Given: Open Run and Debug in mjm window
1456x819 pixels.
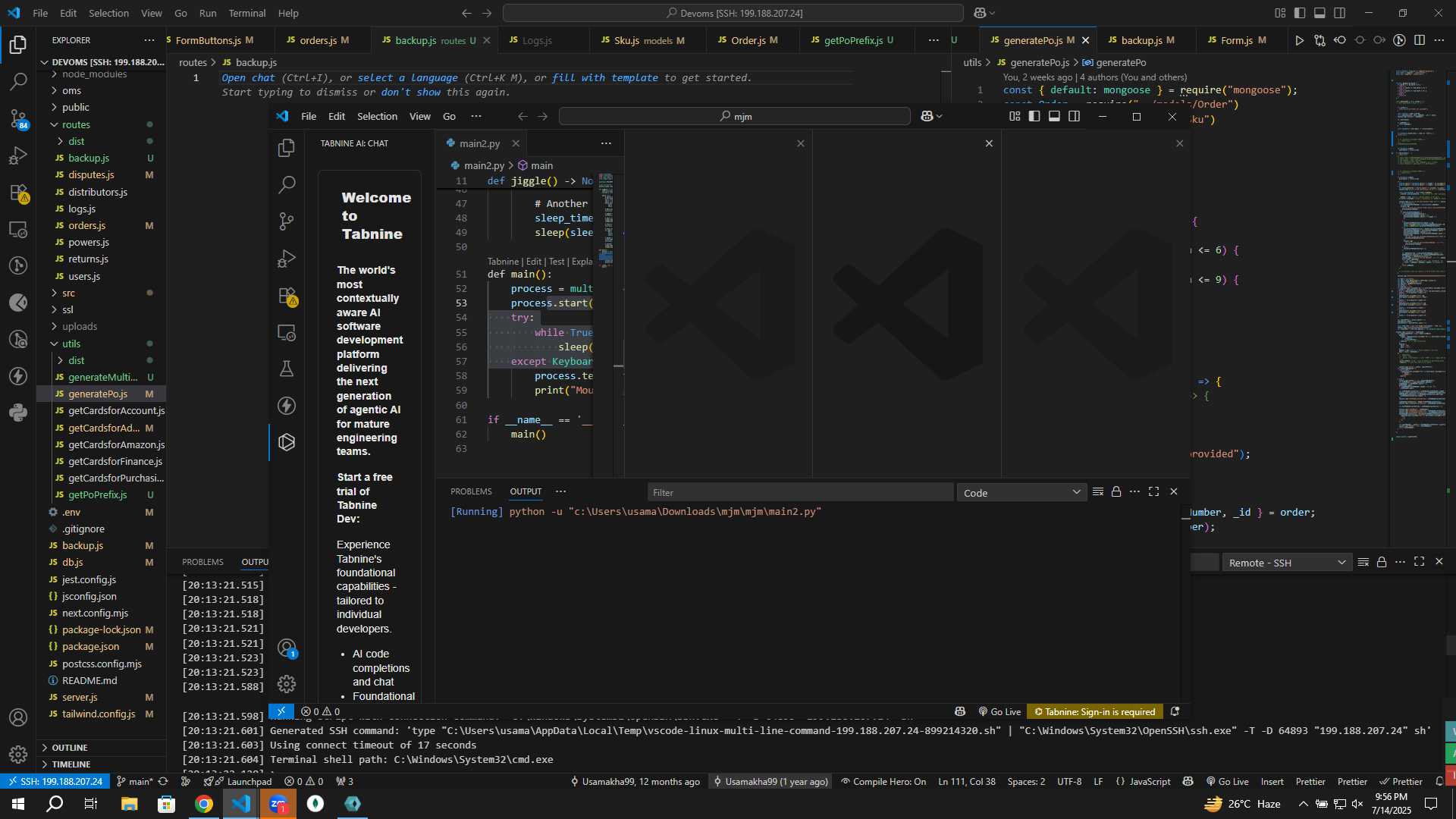Looking at the screenshot, I should 287,259.
